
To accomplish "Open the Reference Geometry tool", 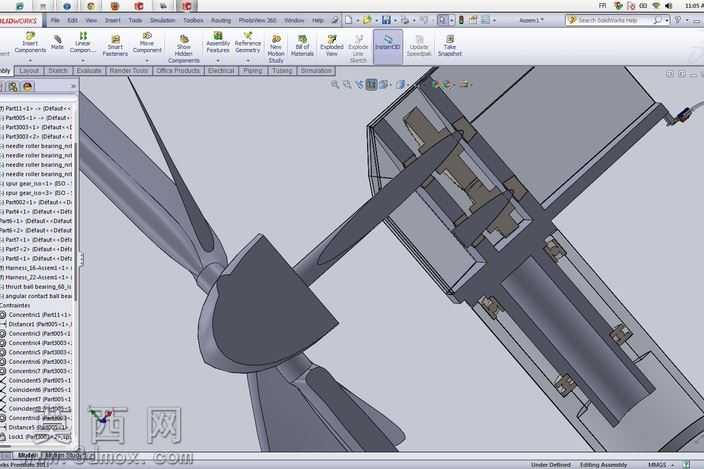I will point(247,43).
